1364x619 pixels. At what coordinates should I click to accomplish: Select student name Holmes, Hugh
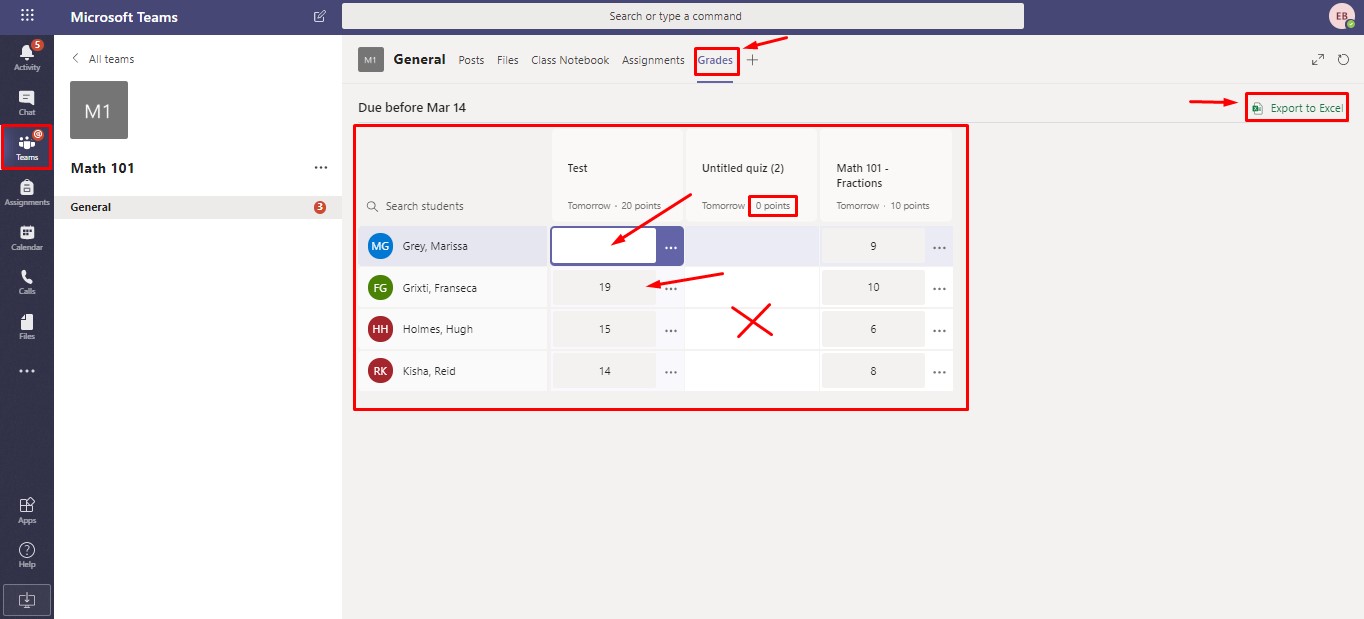point(438,329)
